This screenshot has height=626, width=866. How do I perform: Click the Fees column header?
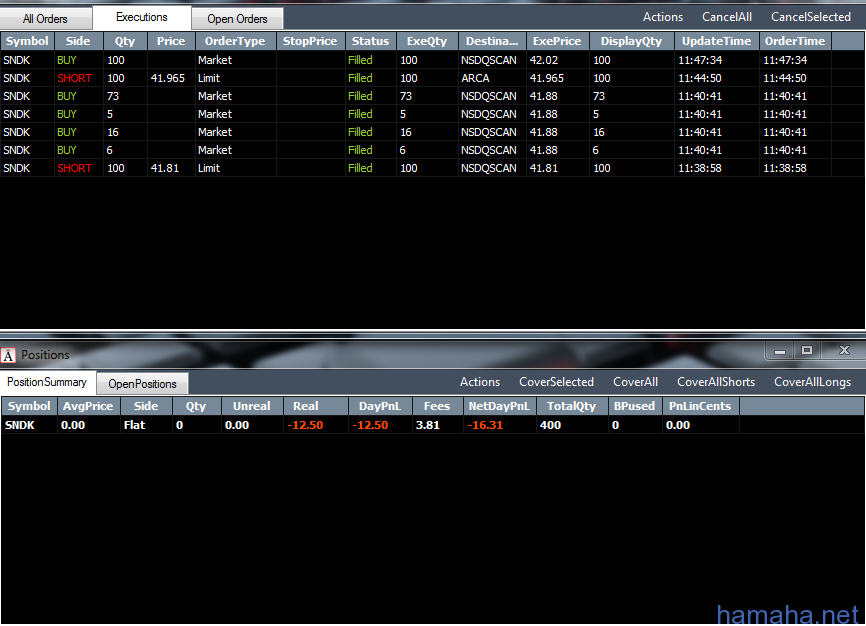(x=437, y=406)
